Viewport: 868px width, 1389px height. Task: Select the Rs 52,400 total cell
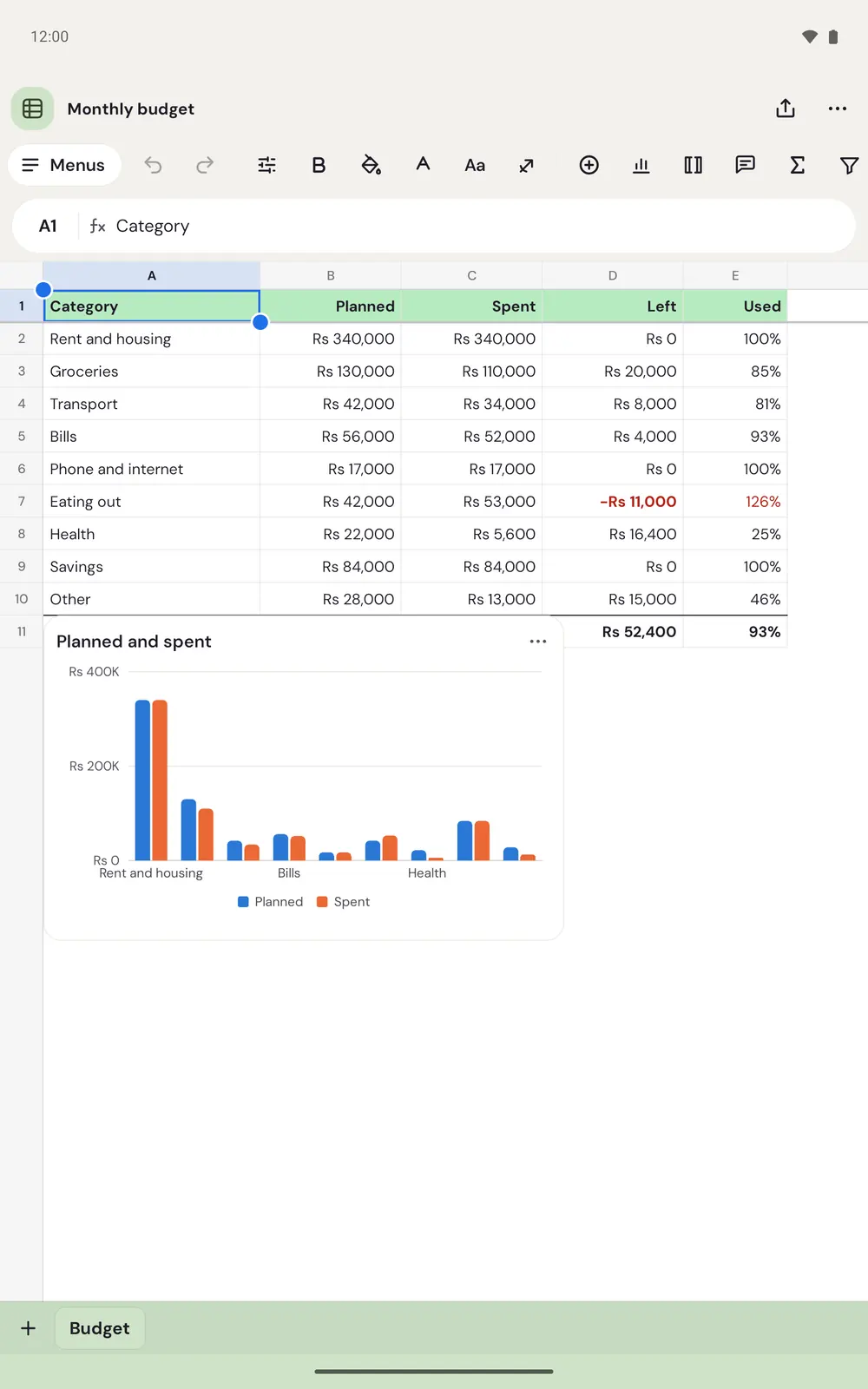[623, 632]
